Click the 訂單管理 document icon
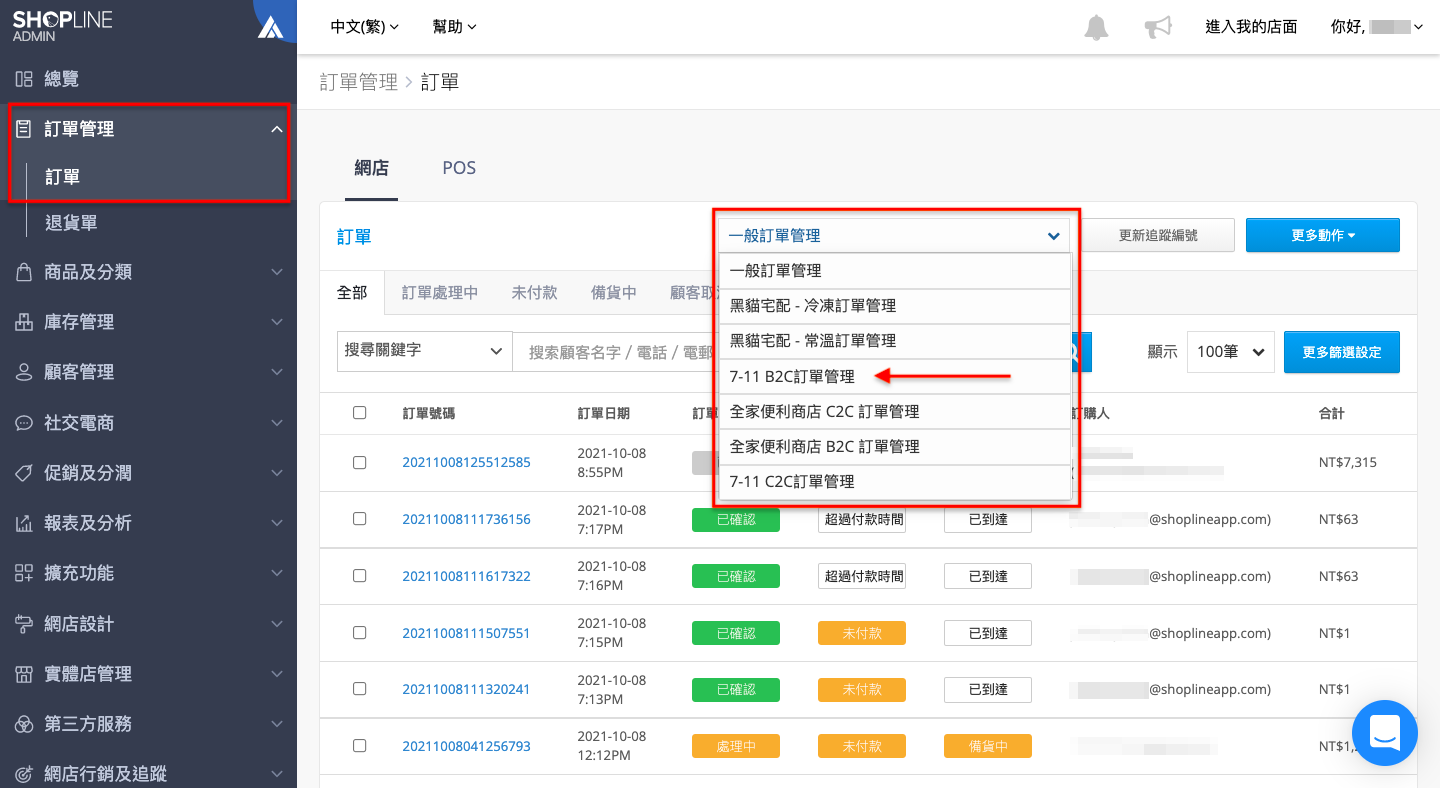 [24, 129]
